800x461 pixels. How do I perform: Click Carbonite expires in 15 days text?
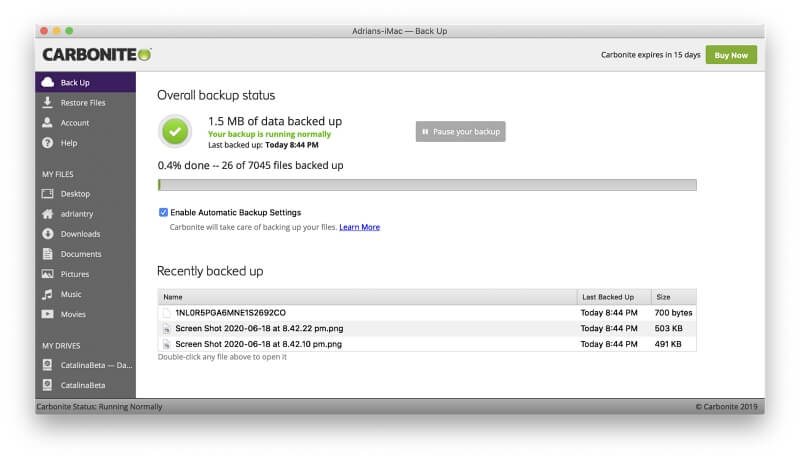[x=651, y=55]
